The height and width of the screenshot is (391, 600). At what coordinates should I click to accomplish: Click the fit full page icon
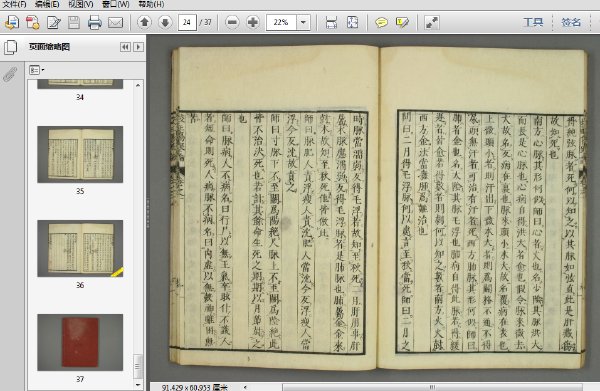click(x=352, y=23)
